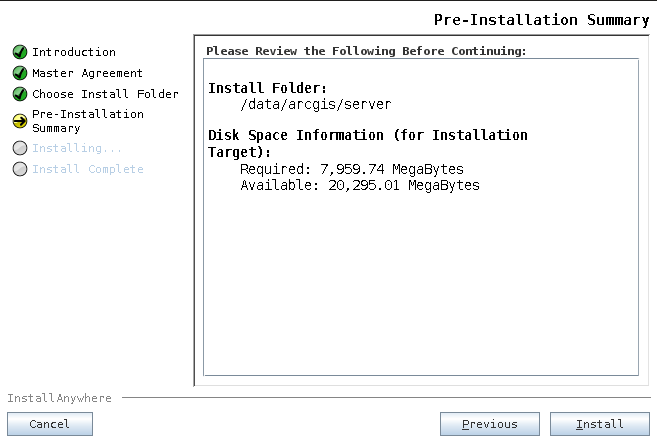The width and height of the screenshot is (657, 440).
Task: Click the Master Agreement green checkmark icon
Action: [x=20, y=73]
